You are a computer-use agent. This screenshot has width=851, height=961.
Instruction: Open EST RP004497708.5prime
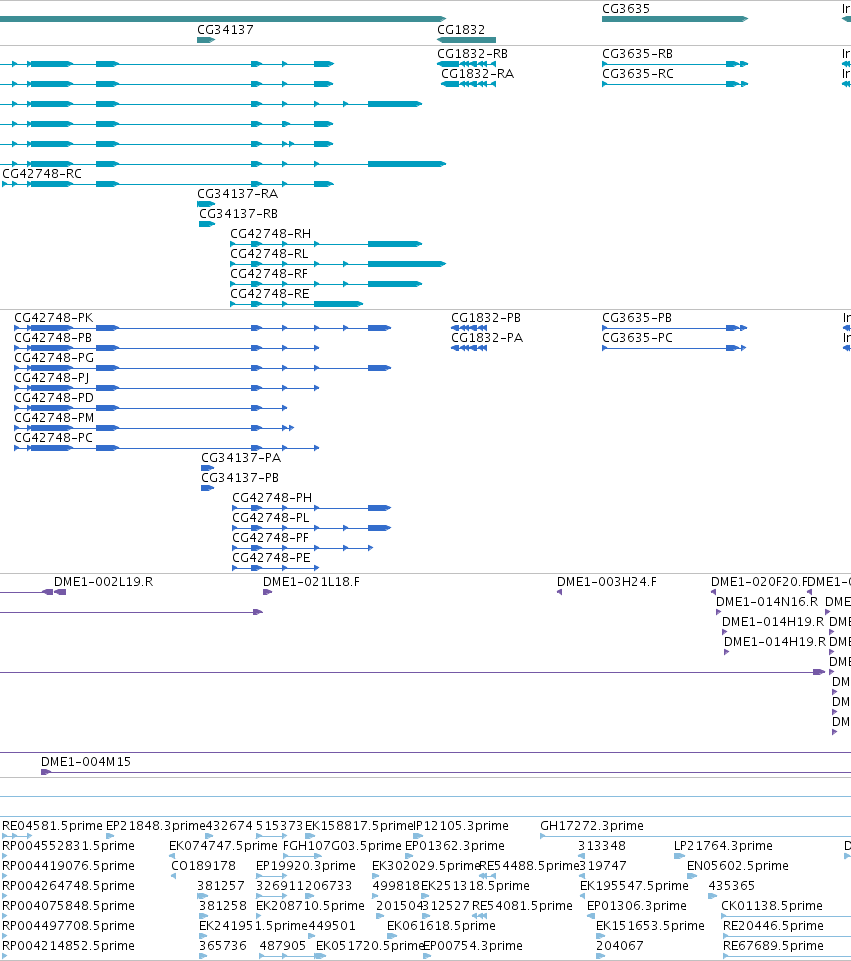(68, 926)
